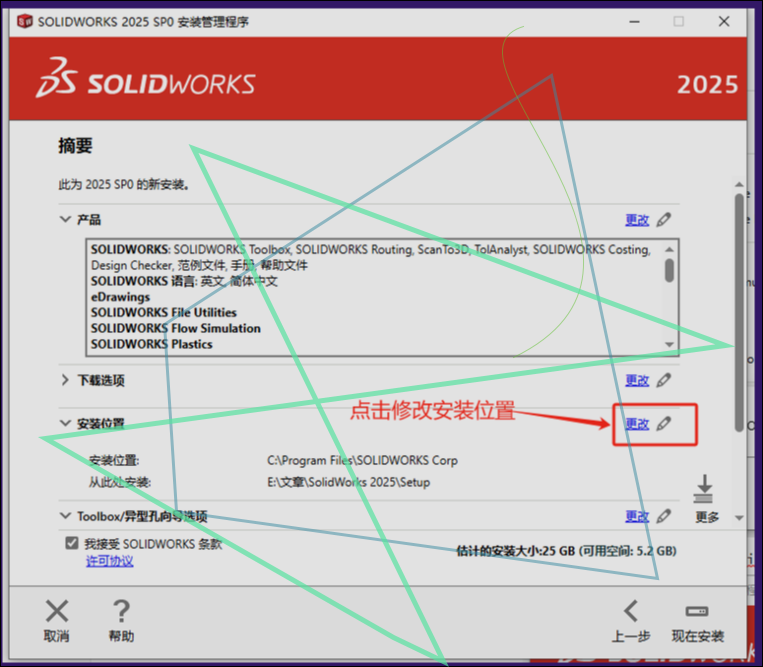Go back with the 上一步 arrow
The height and width of the screenshot is (667, 763).
click(x=631, y=611)
